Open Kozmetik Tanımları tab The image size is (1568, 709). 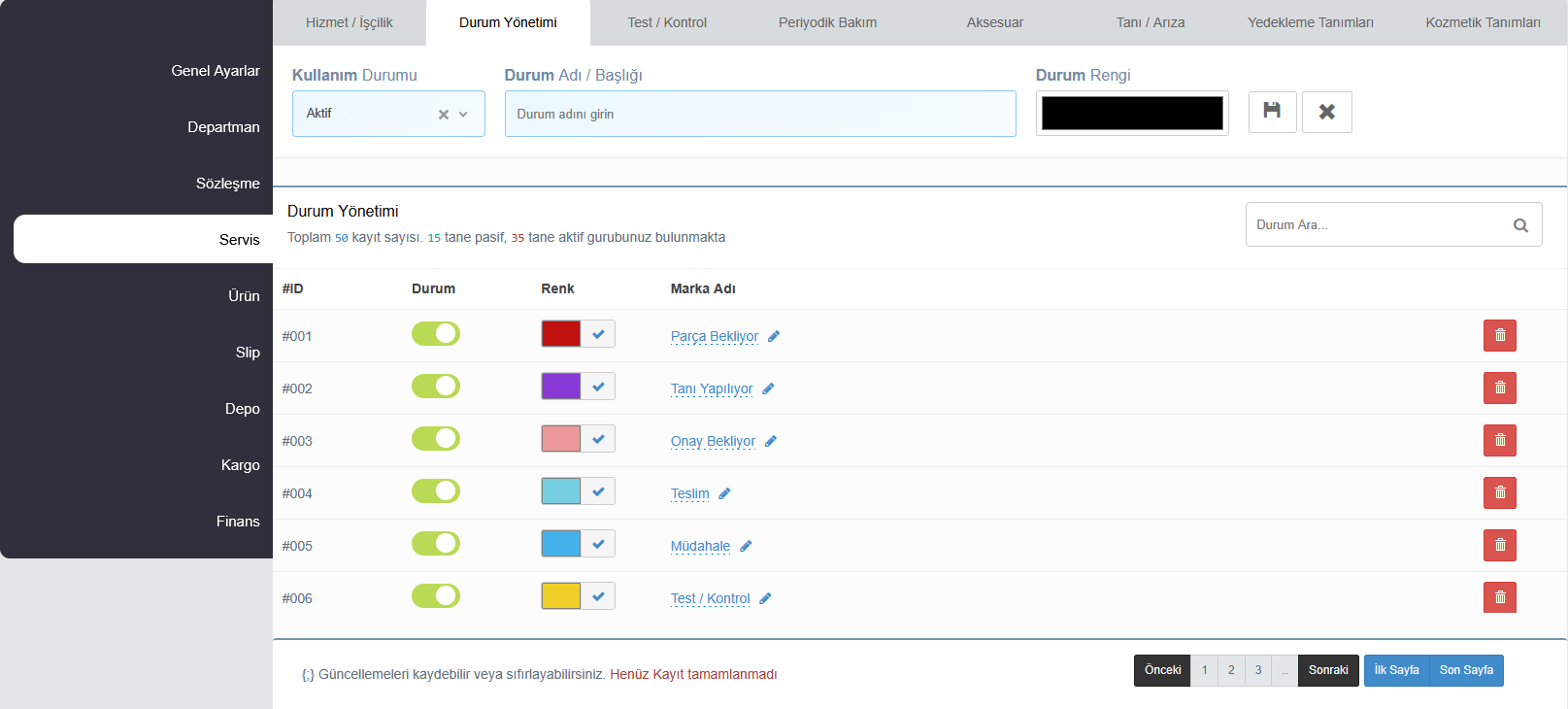pyautogui.click(x=1483, y=22)
